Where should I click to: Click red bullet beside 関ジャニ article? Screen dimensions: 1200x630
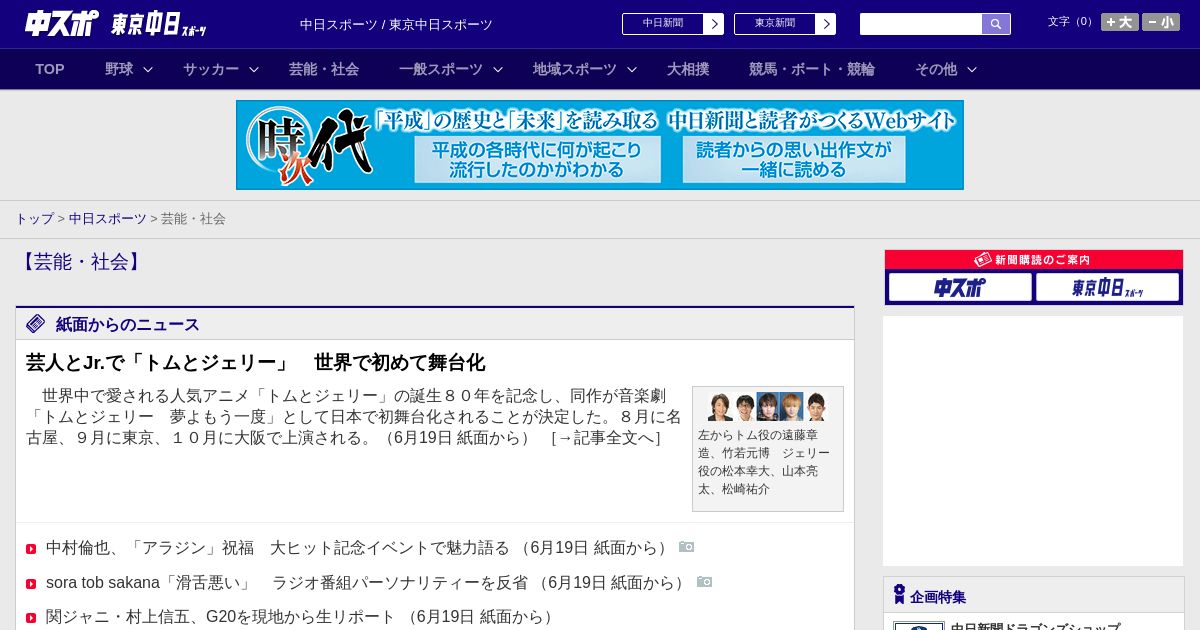[x=31, y=618]
